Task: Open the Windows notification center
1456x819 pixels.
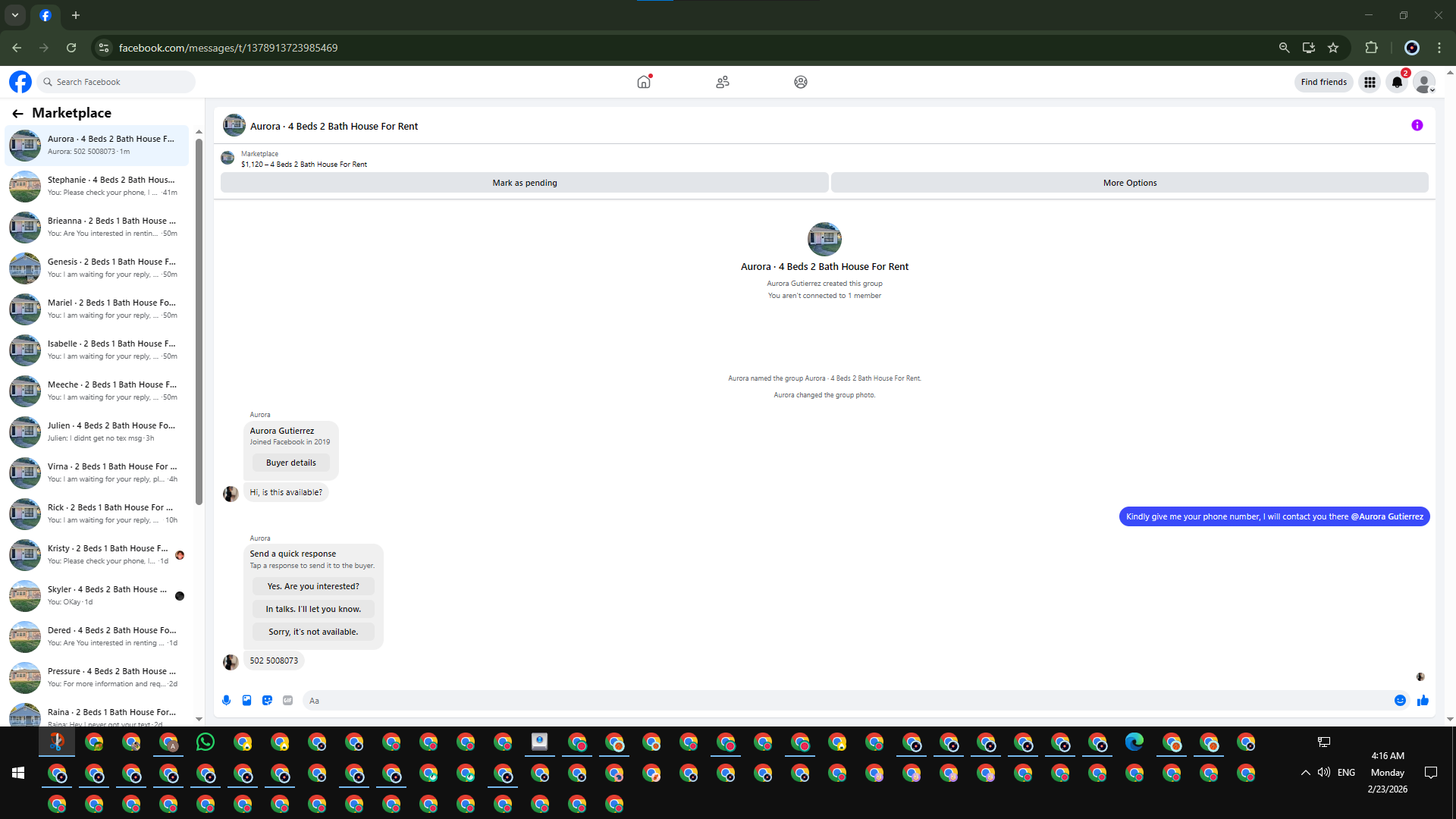Action: point(1431,773)
